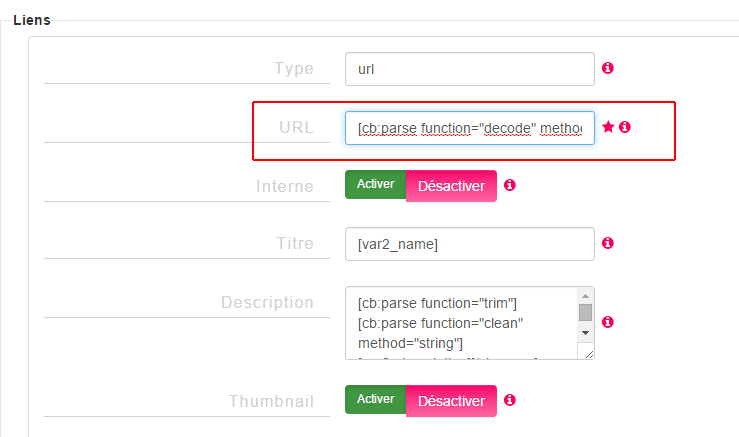
Task: Enable Interne with the Activer button
Action: pyautogui.click(x=375, y=184)
